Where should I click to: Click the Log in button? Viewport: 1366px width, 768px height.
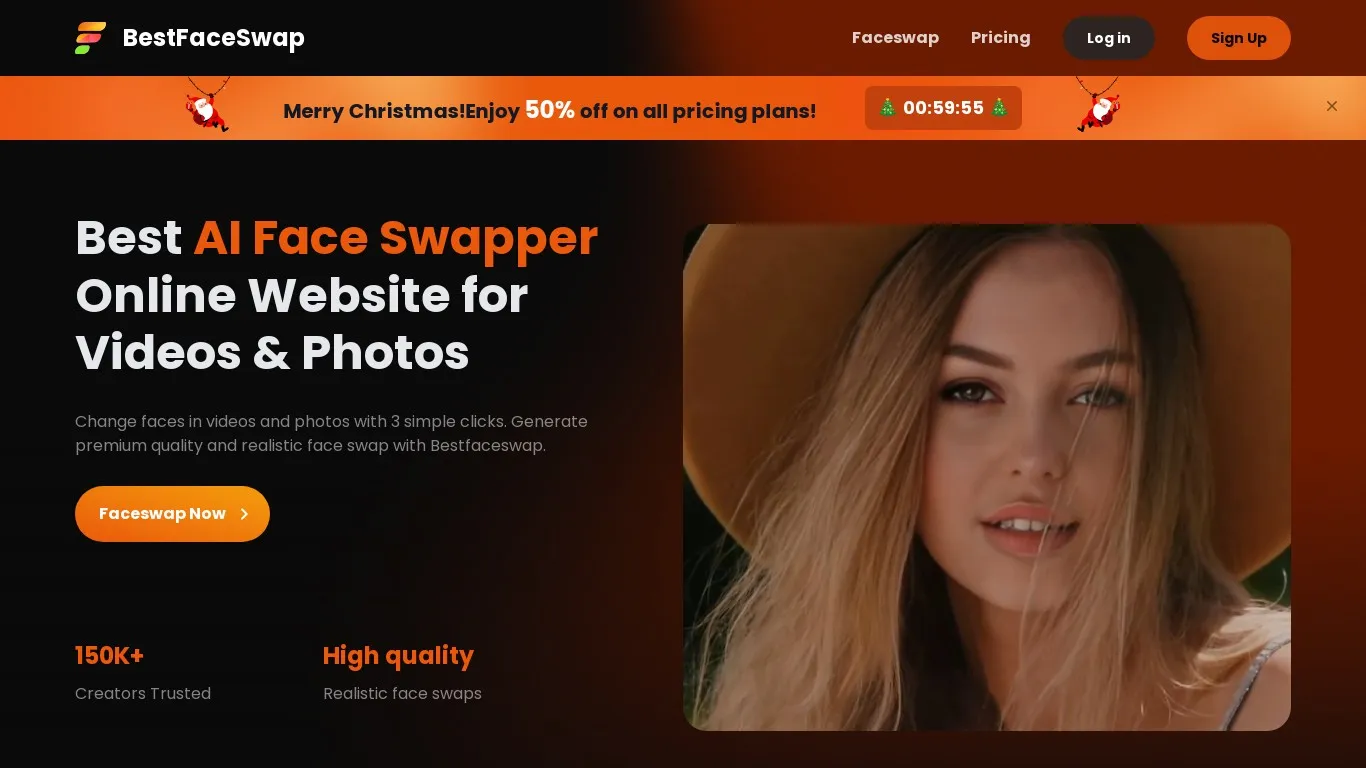pos(1108,38)
